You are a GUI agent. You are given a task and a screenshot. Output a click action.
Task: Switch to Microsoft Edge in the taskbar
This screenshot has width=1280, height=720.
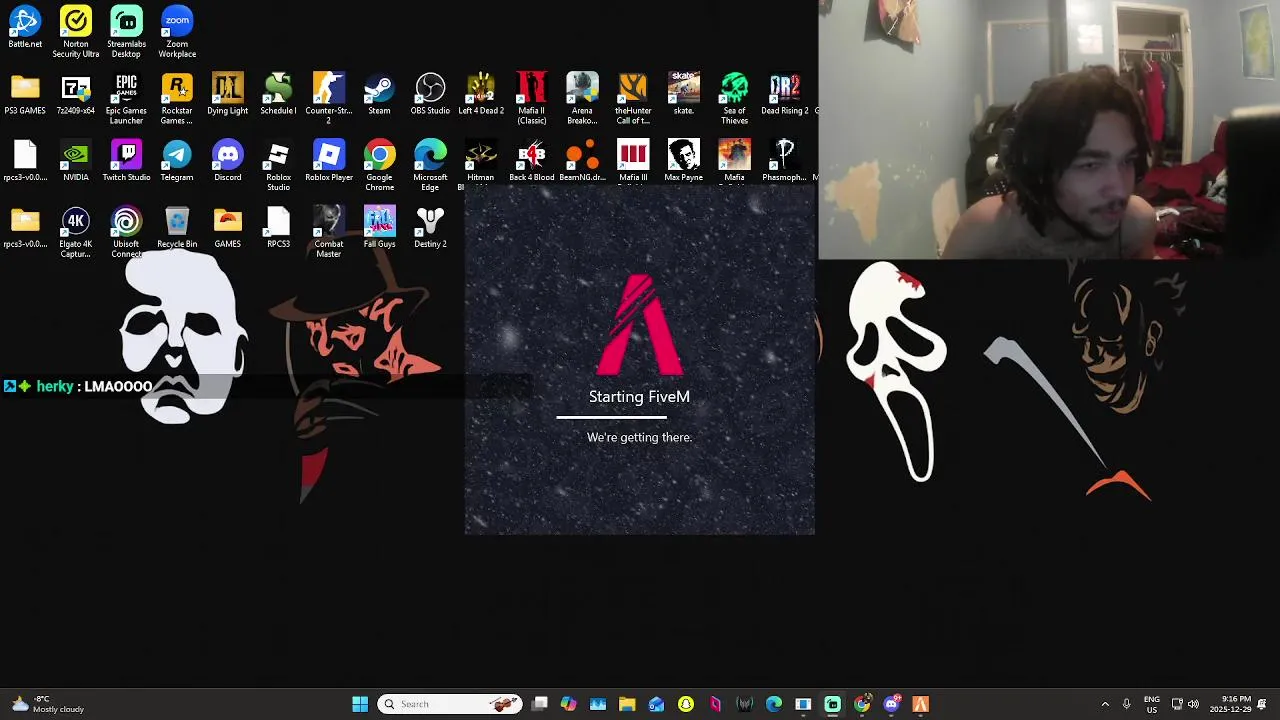774,704
